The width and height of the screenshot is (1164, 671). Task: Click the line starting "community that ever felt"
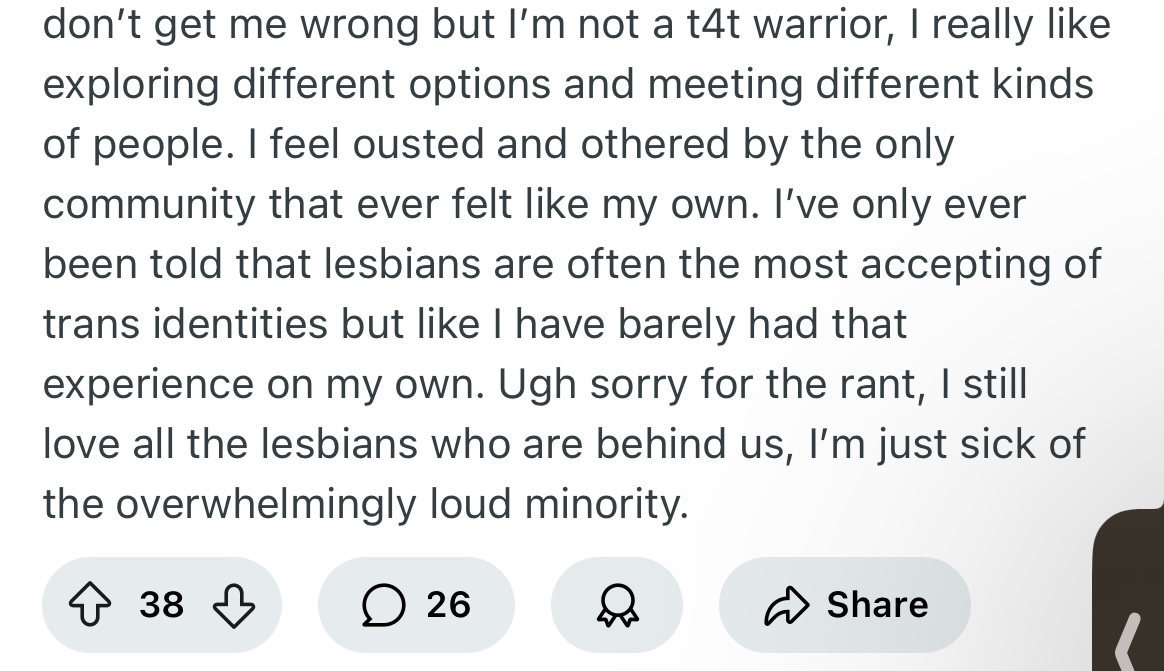[534, 204]
